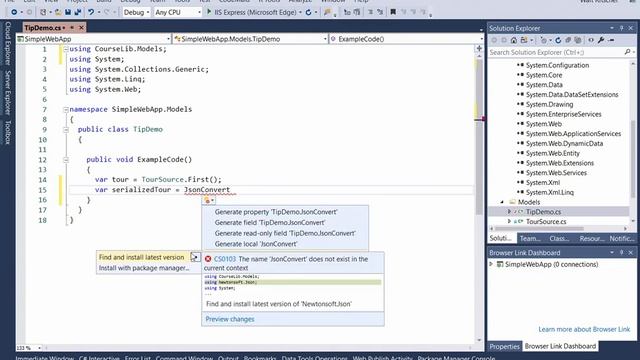Open the Cloud Explorer side tab

click(x=7, y=43)
